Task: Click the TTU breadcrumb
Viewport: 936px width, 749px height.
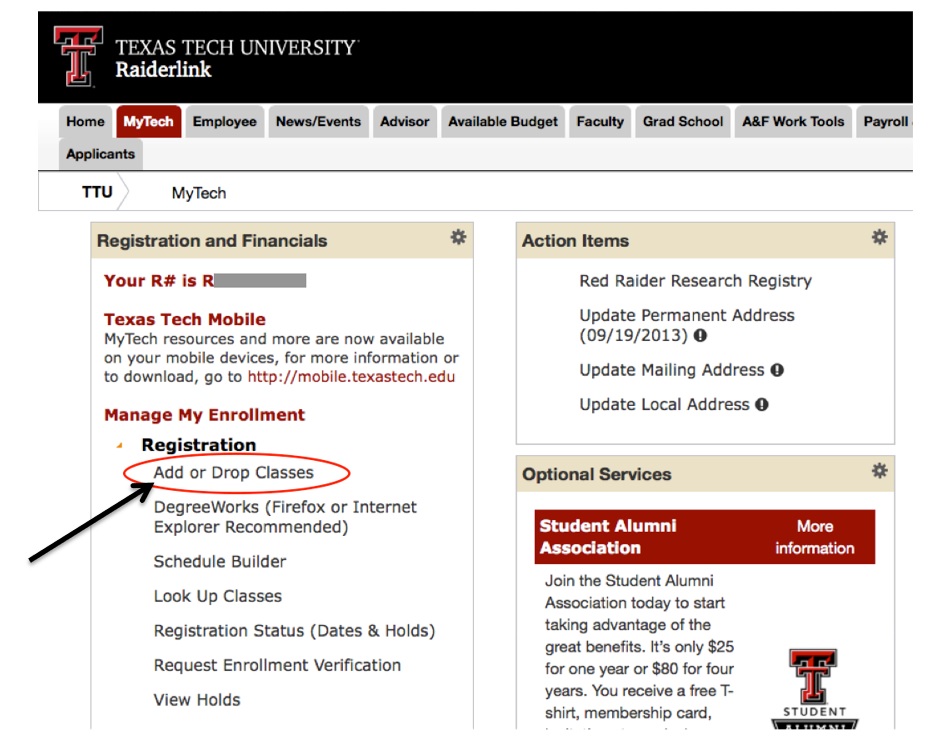Action: pos(97,192)
